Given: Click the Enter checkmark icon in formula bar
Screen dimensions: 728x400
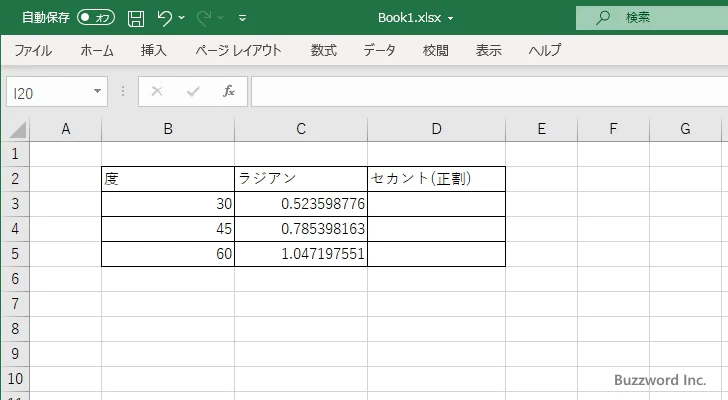Looking at the screenshot, I should pyautogui.click(x=193, y=91).
